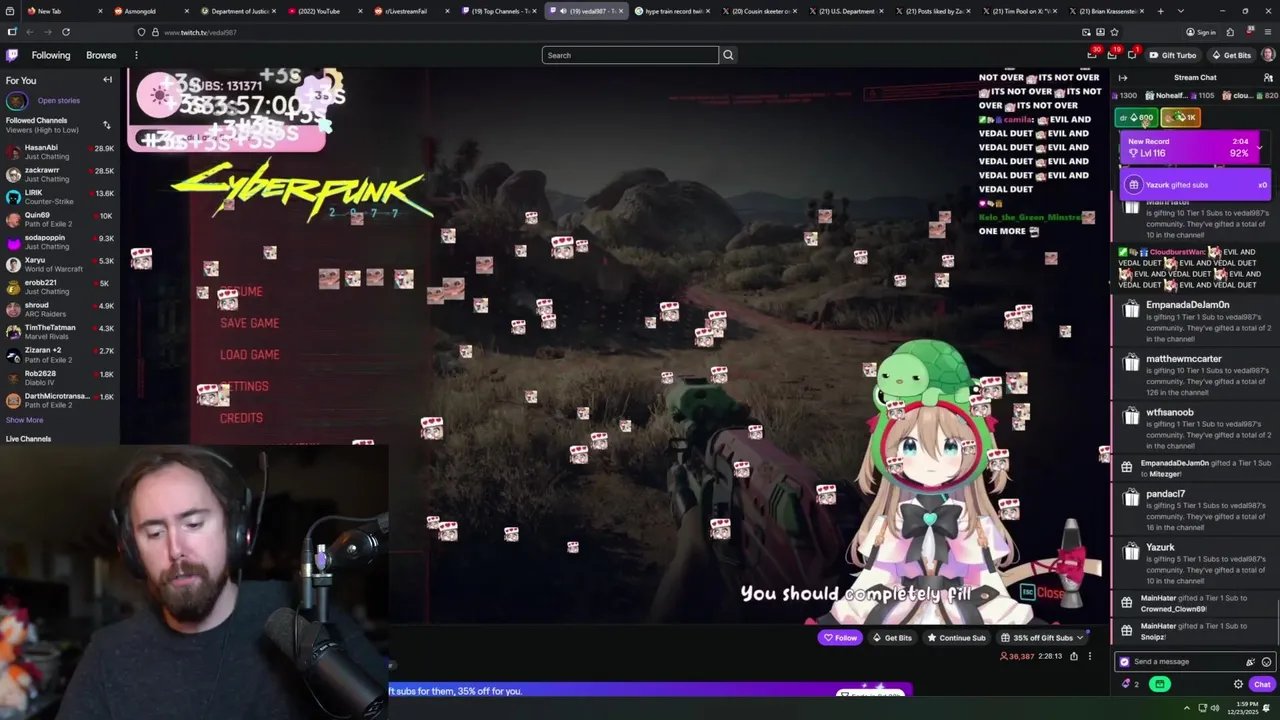Click the Get Bits button under stream
Viewport: 1280px width, 720px height.
click(x=892, y=638)
